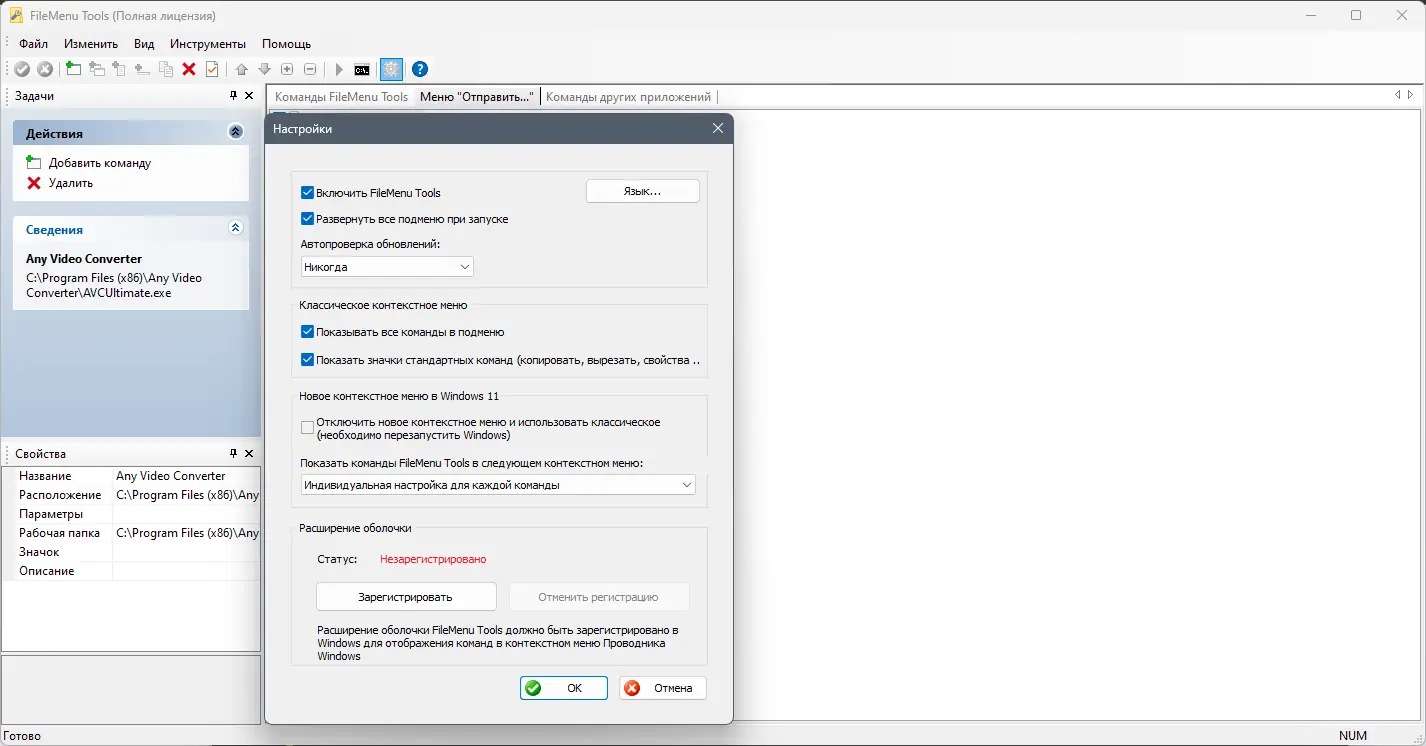1426x746 pixels.
Task: Select the 'Значок' property row label
Action: (39, 552)
